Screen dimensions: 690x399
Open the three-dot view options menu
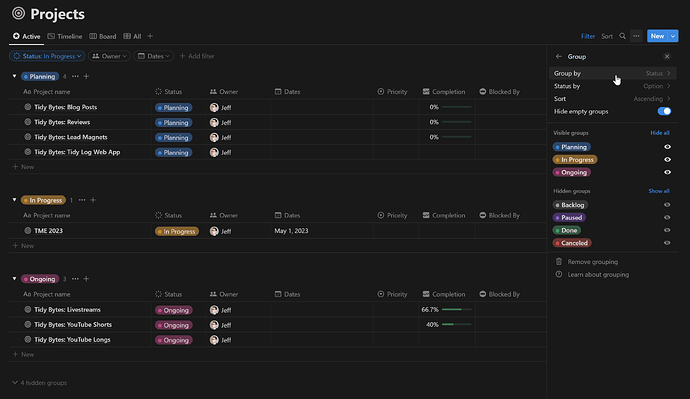636,36
